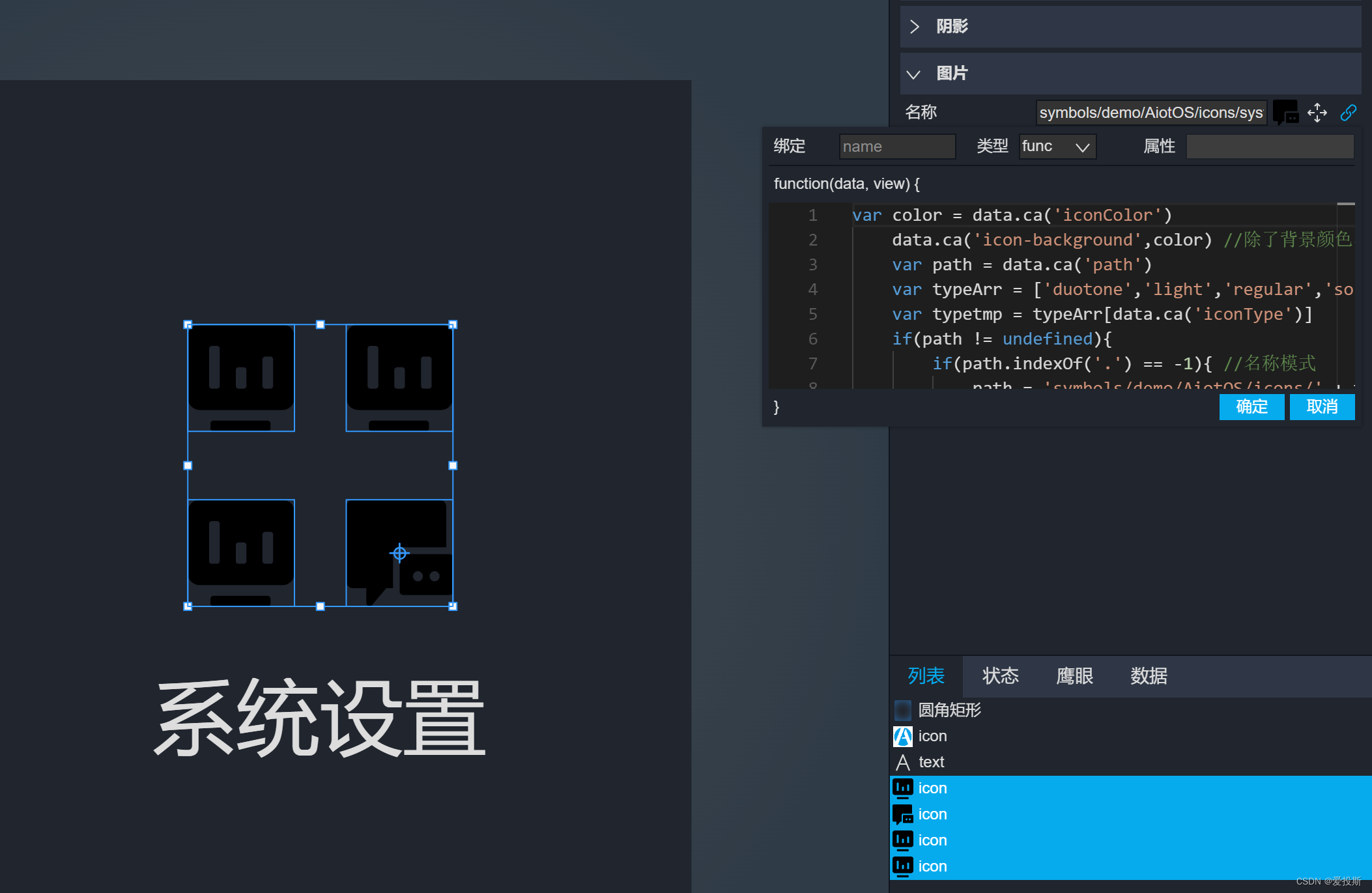Click the image preview thumbnail next to name field

click(1285, 113)
